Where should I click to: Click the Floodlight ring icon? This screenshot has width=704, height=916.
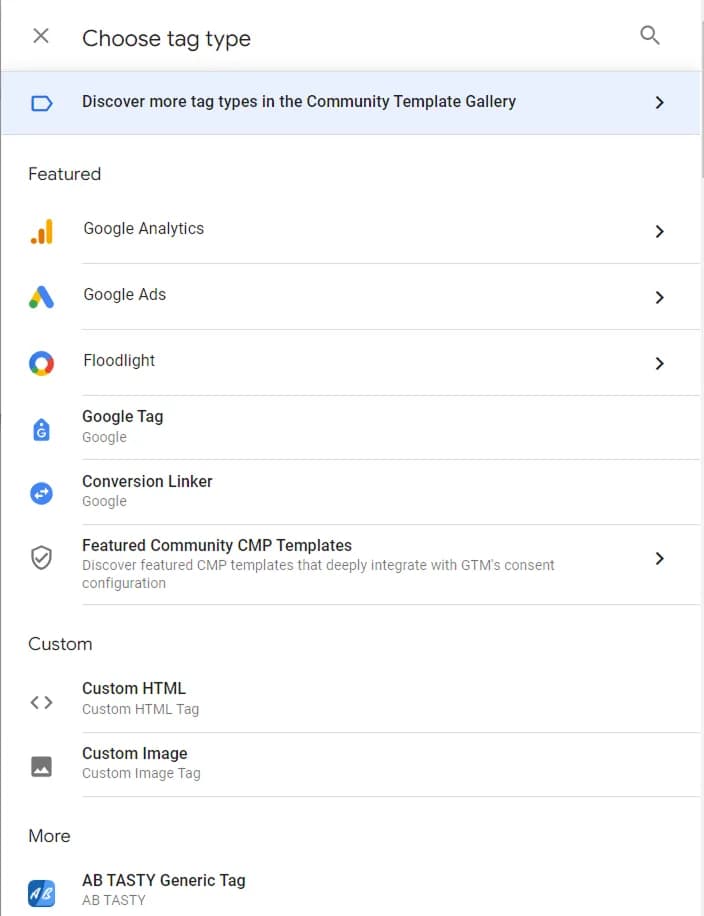[x=41, y=363]
